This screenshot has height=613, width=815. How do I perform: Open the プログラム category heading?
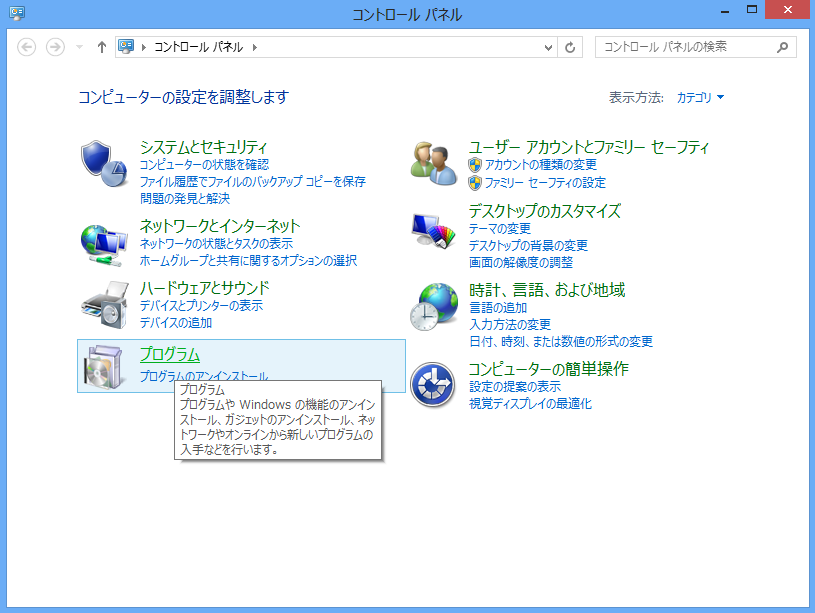(x=170, y=354)
